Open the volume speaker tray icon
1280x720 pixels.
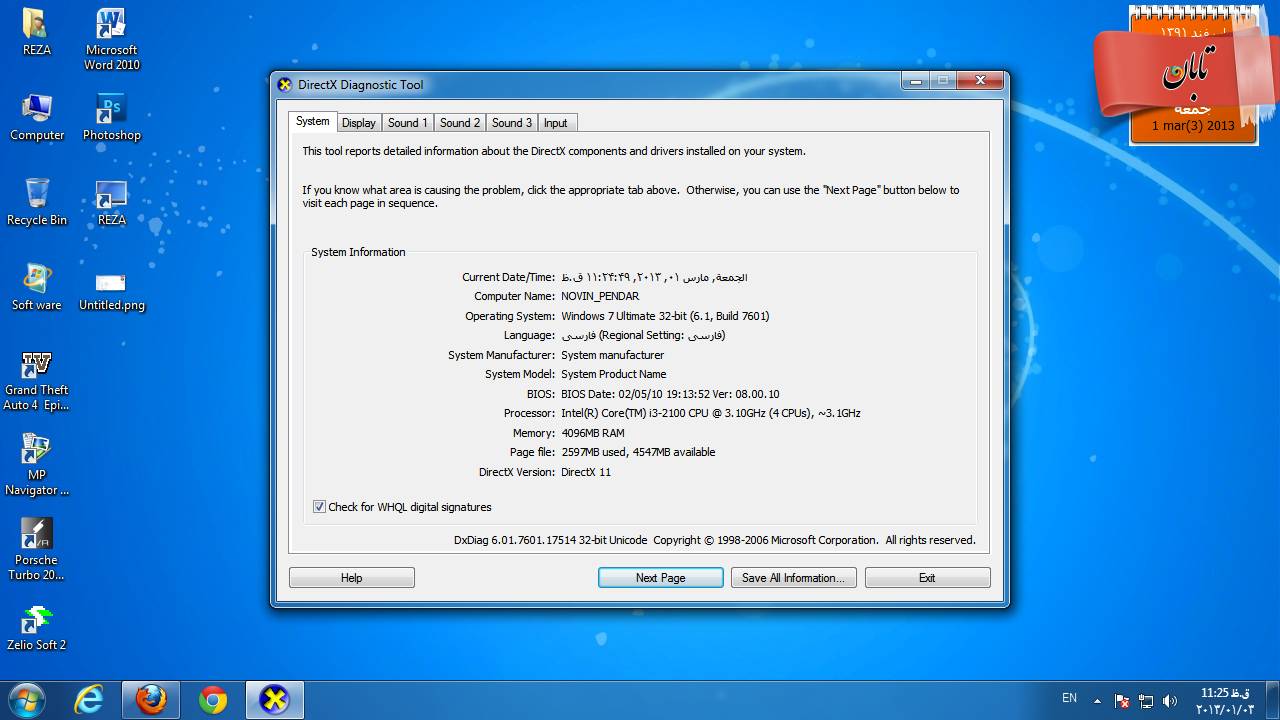coord(1170,701)
